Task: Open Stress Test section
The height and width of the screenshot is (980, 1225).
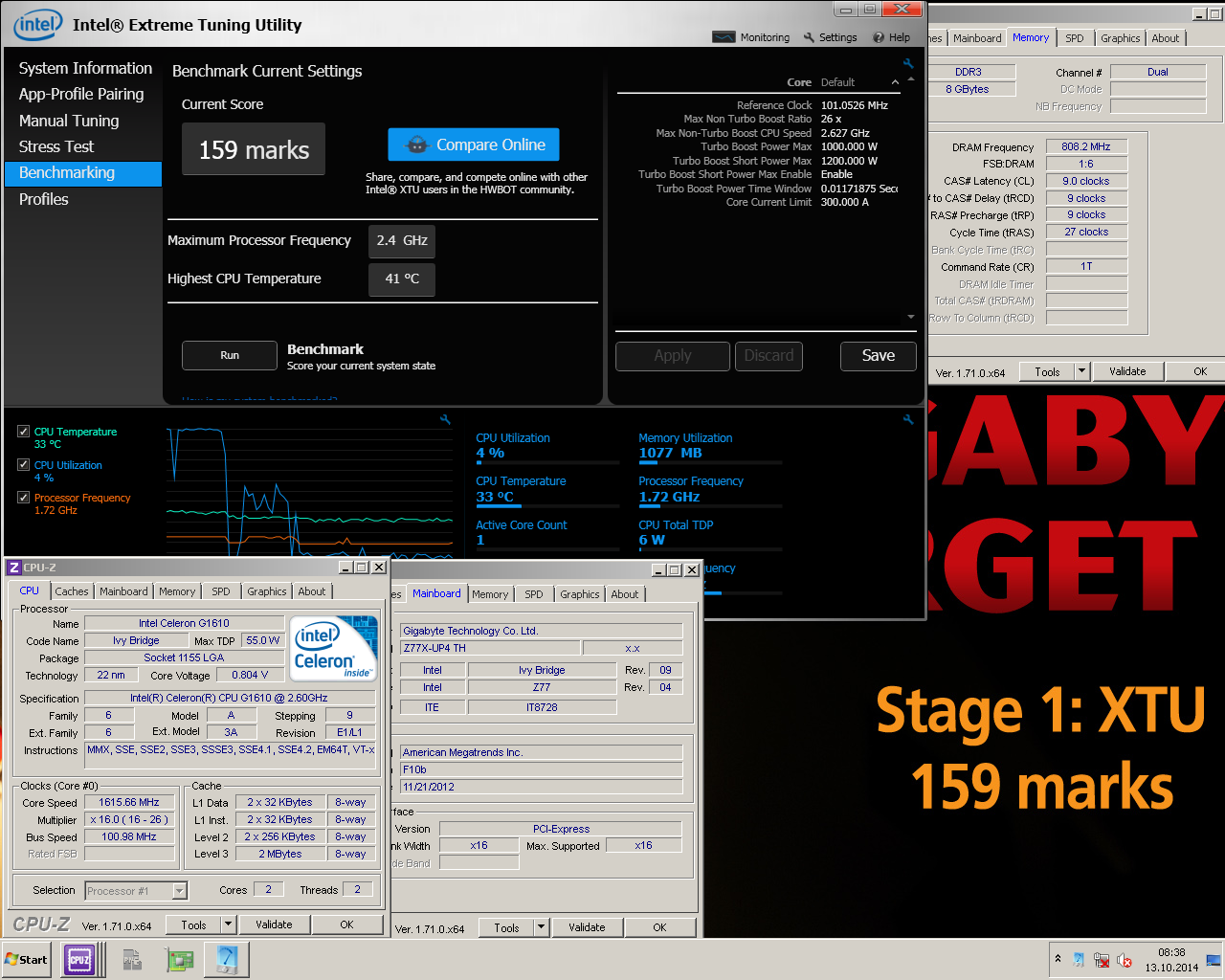Action: point(56,146)
